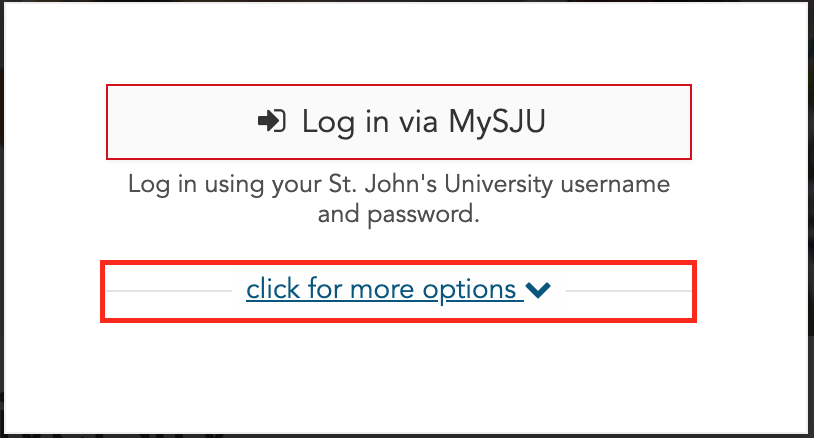Follow the underlined more options text

click(x=385, y=290)
